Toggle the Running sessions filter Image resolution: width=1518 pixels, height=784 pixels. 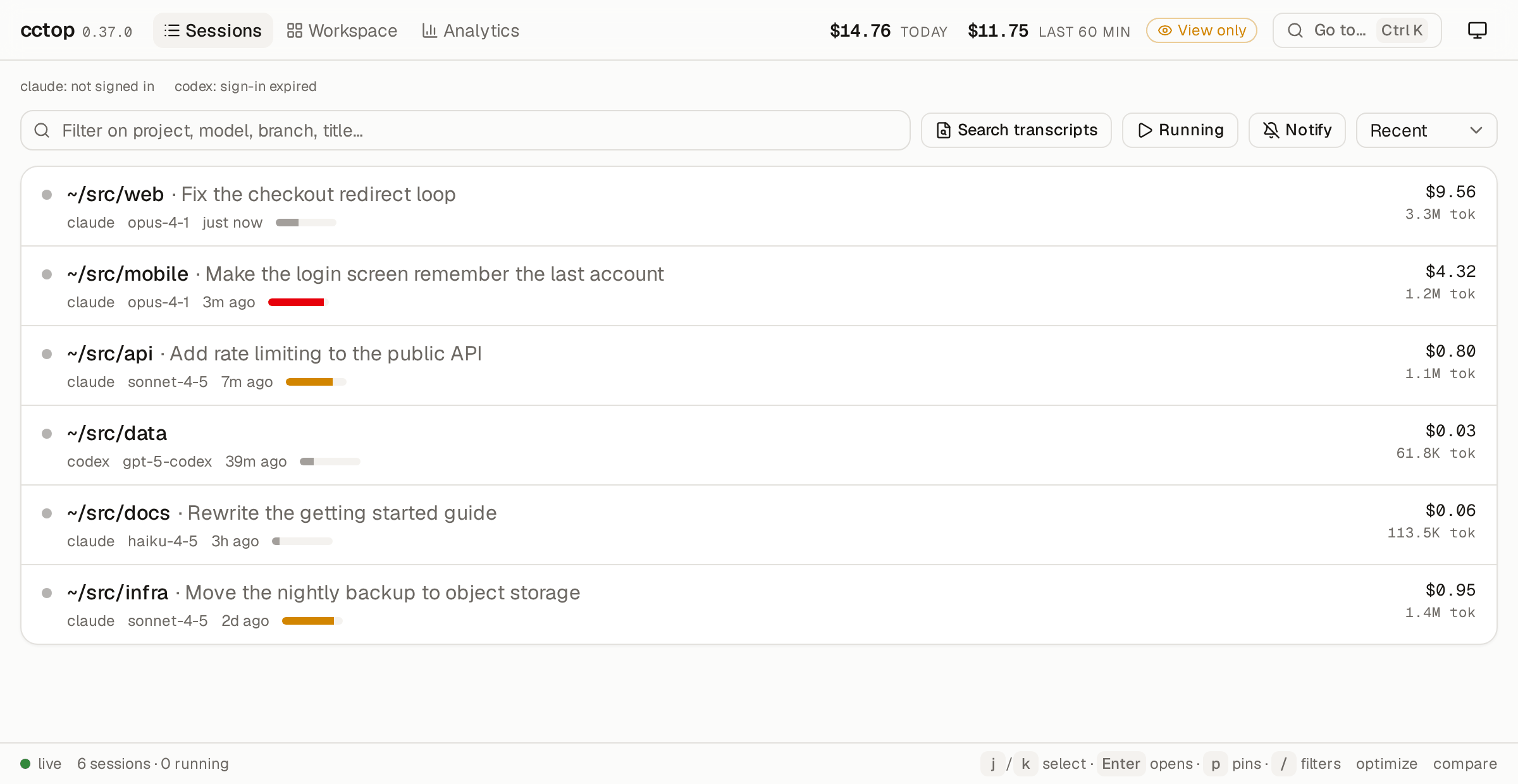point(1180,130)
